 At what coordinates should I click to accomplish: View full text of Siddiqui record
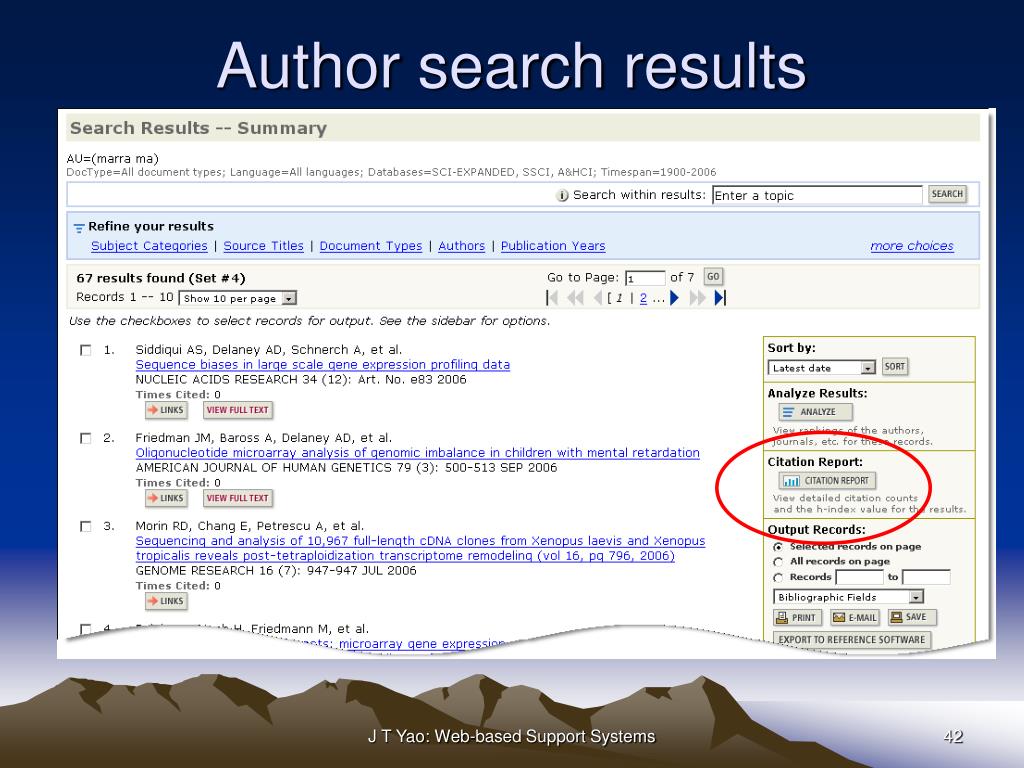point(238,410)
